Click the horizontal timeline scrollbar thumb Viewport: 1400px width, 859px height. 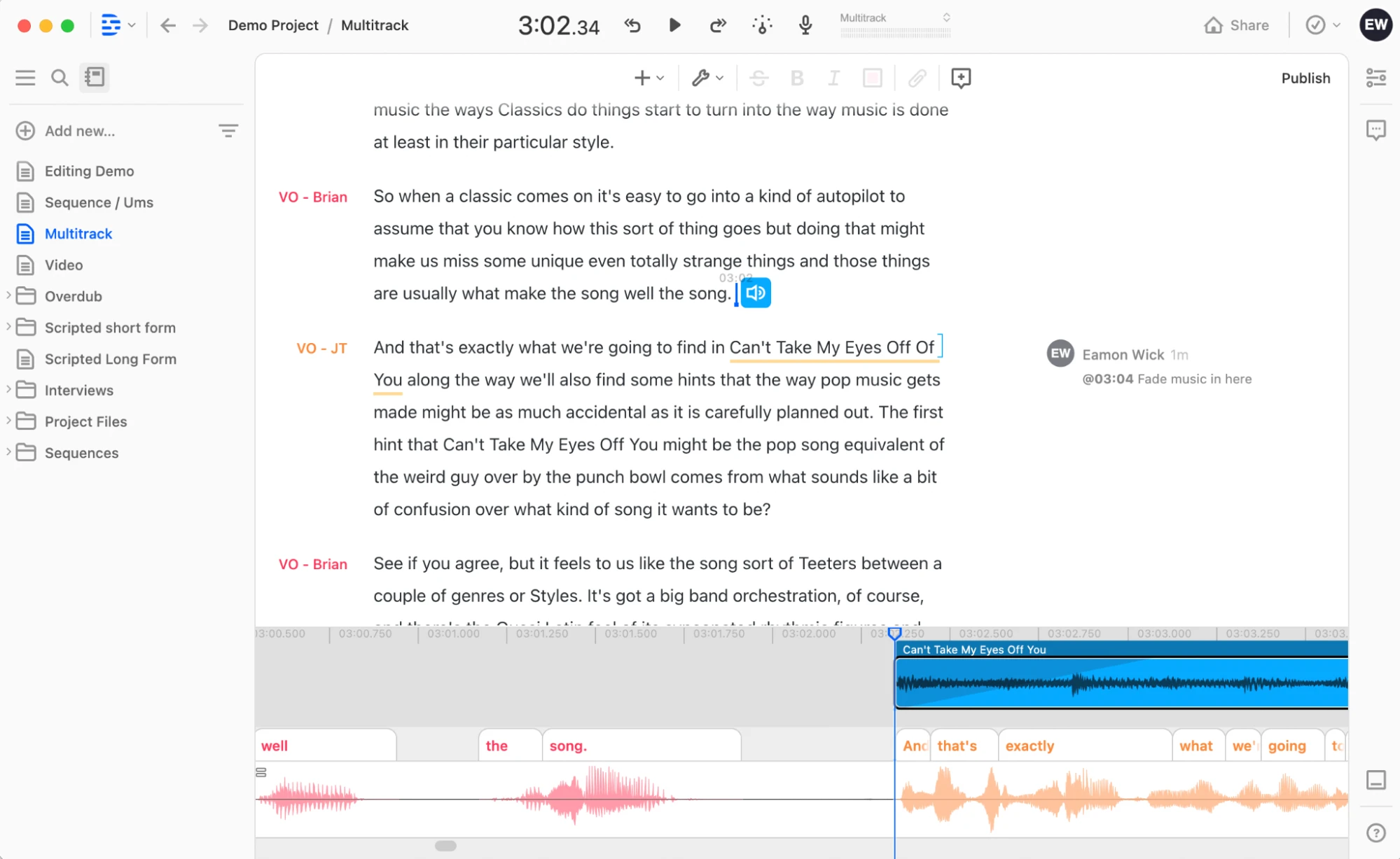(445, 846)
